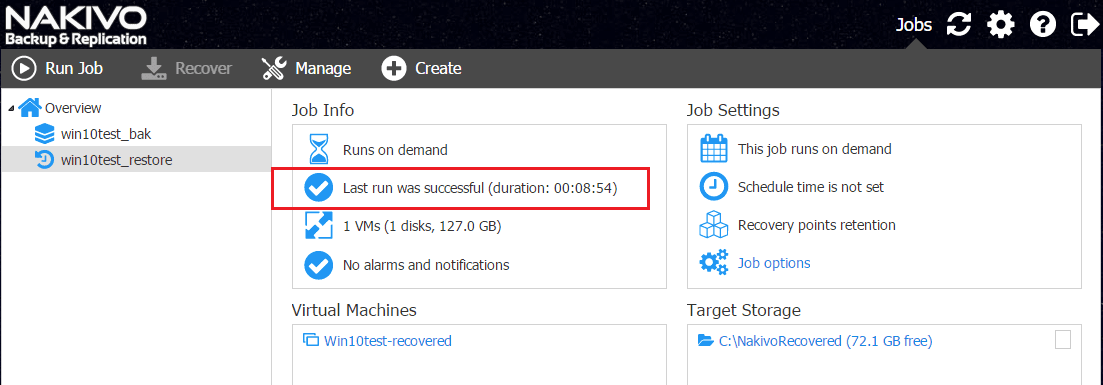The height and width of the screenshot is (385, 1103).
Task: Open the Create menu label
Action: click(438, 68)
